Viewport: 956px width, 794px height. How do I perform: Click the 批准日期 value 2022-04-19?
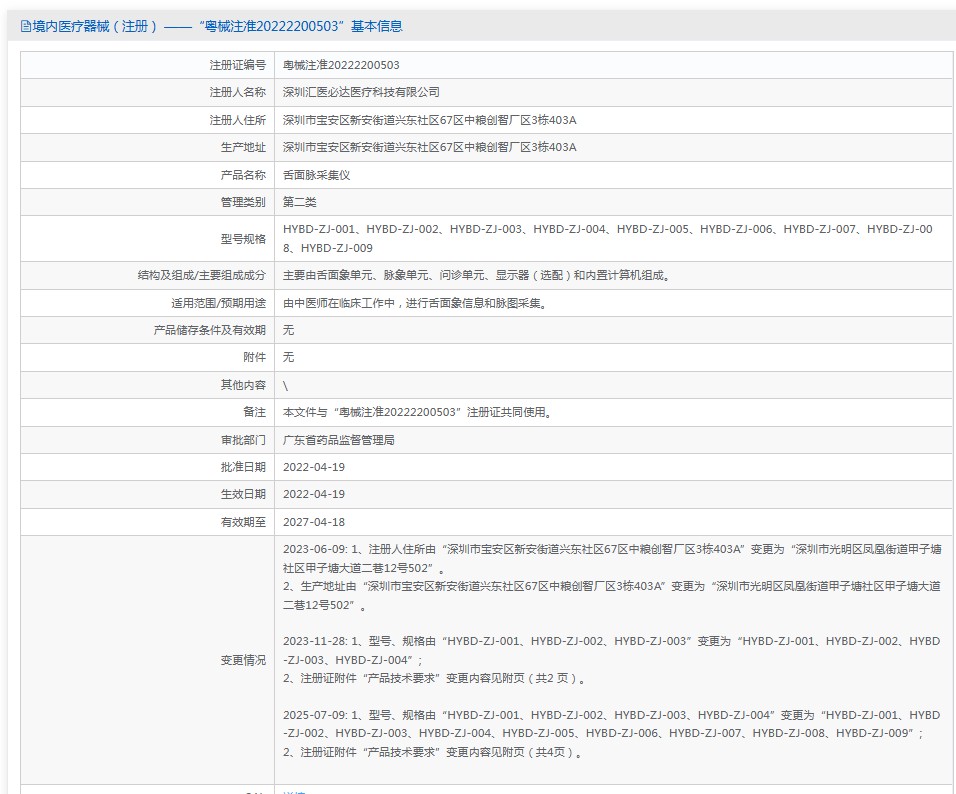314,467
